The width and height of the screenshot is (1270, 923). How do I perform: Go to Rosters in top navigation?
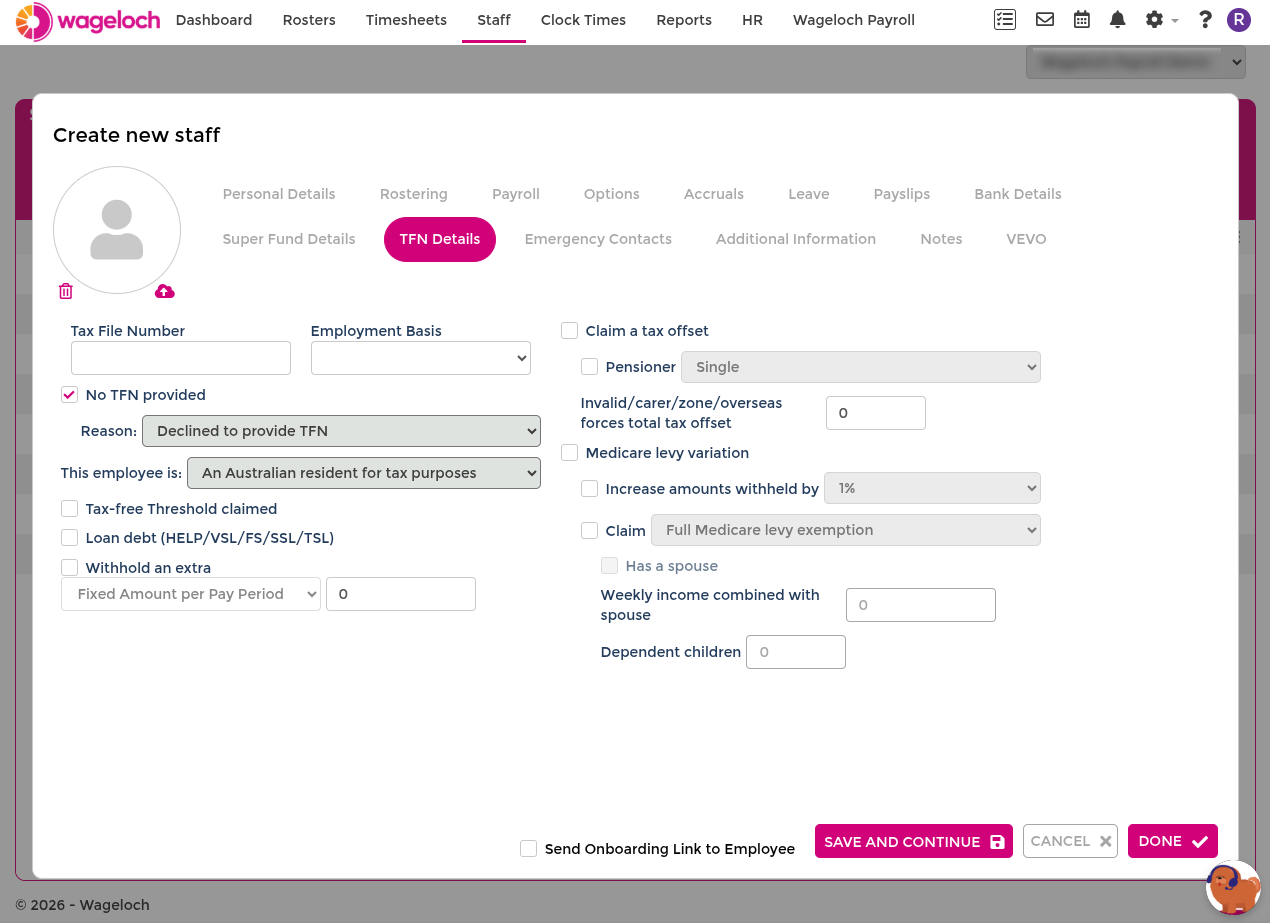(309, 20)
